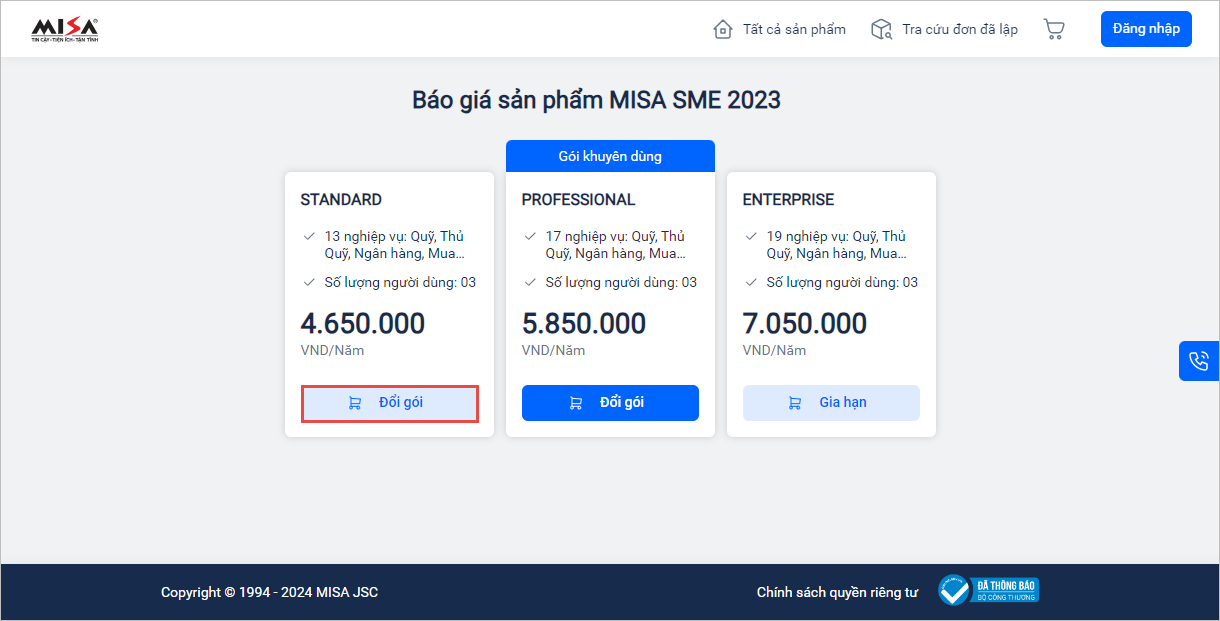Open the shopping cart icon
This screenshot has width=1220, height=621.
tap(1054, 29)
